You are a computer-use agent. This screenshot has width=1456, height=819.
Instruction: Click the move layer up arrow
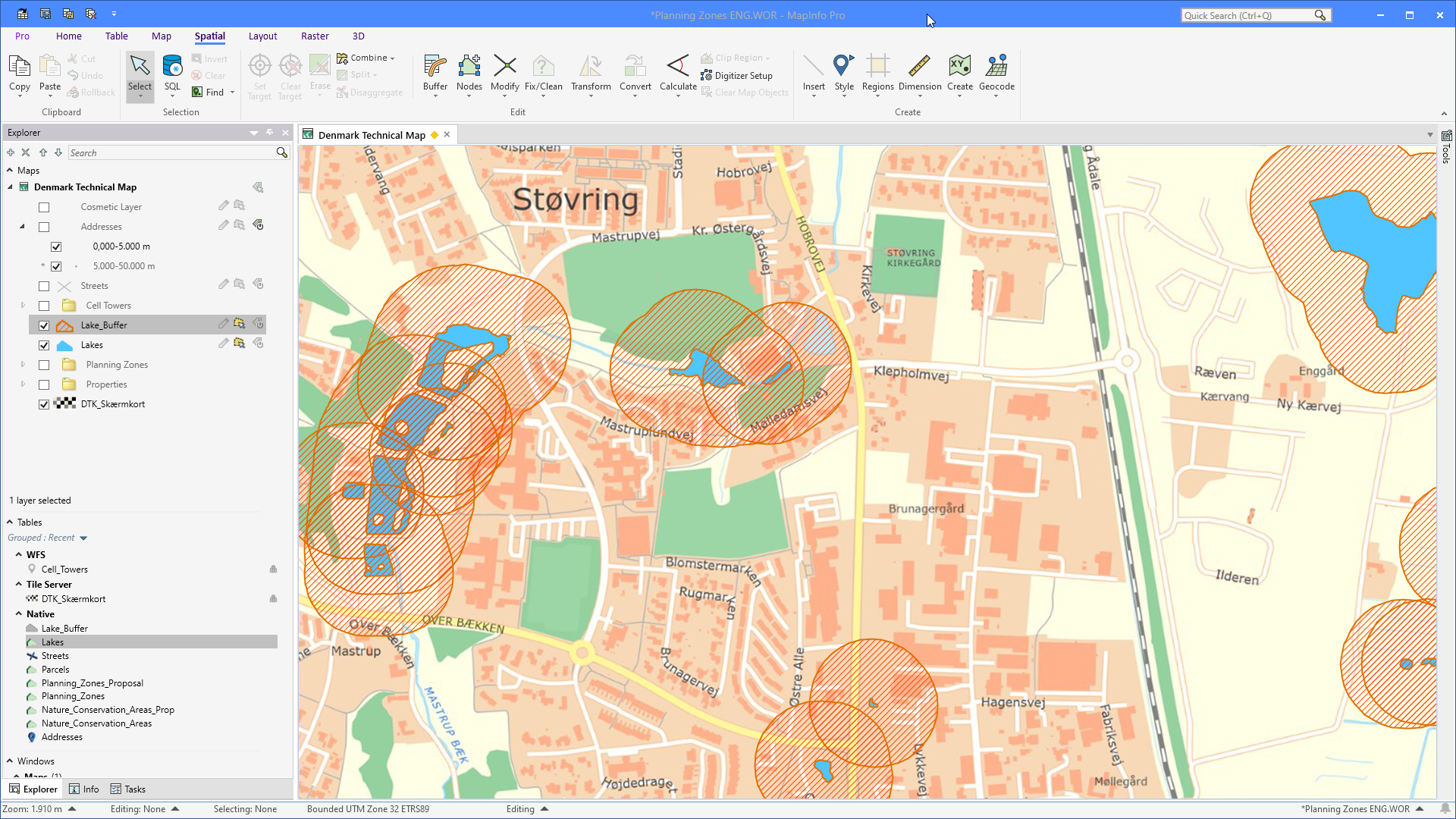[x=43, y=152]
